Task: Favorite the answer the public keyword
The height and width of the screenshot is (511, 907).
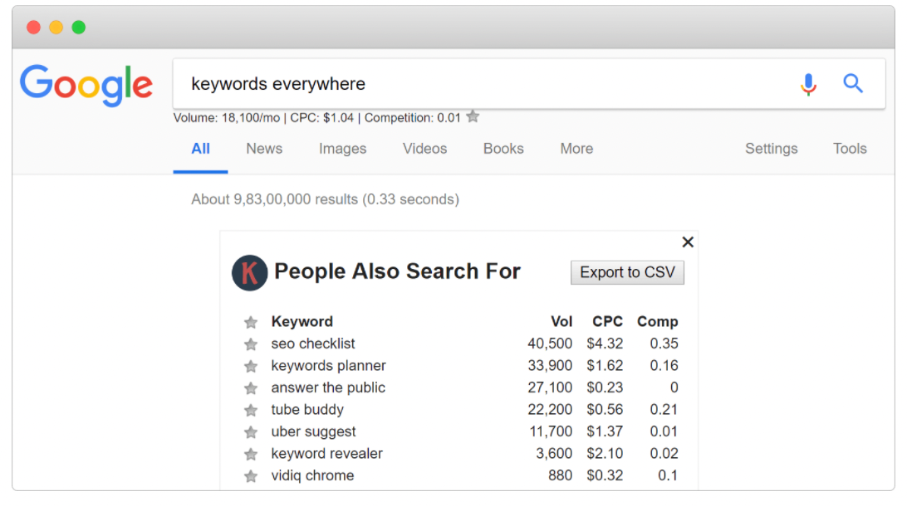Action: click(251, 388)
